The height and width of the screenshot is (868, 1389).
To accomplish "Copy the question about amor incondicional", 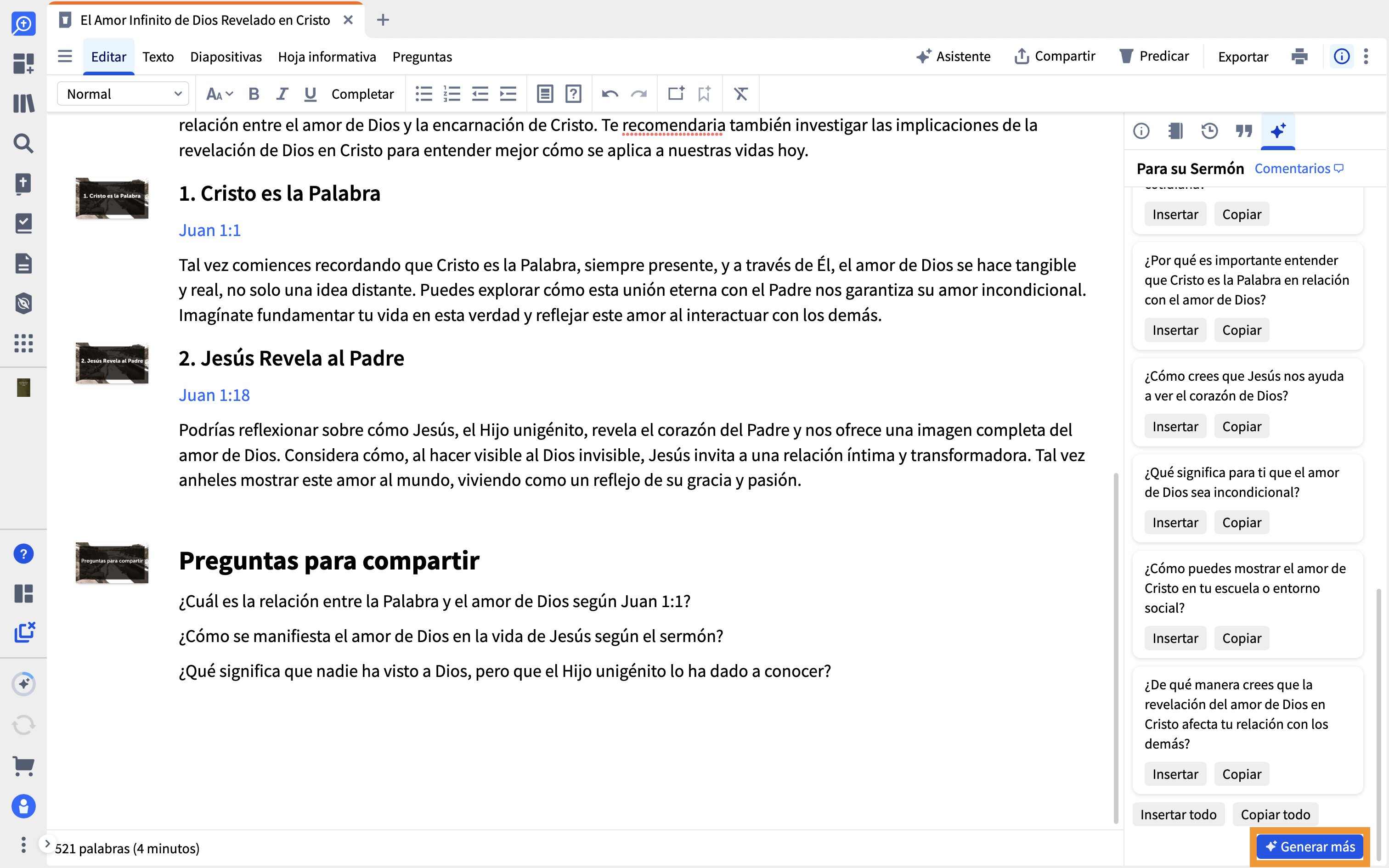I will 1242,523.
